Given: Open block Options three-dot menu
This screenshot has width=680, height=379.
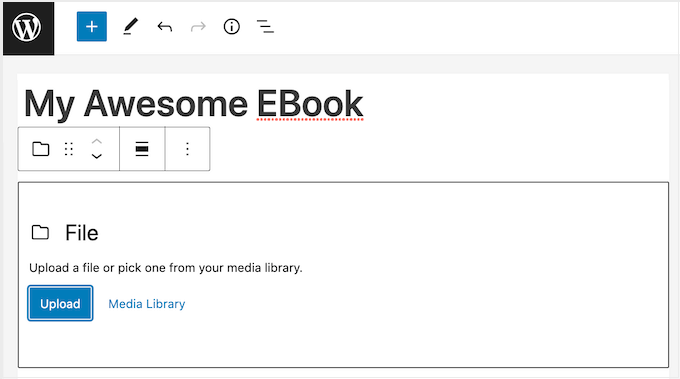Looking at the screenshot, I should click(187, 149).
